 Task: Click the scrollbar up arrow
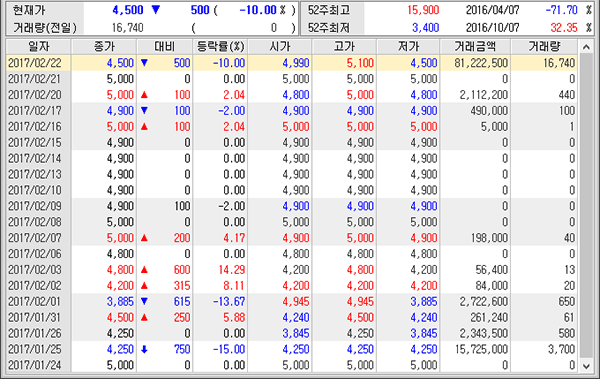pos(586,47)
